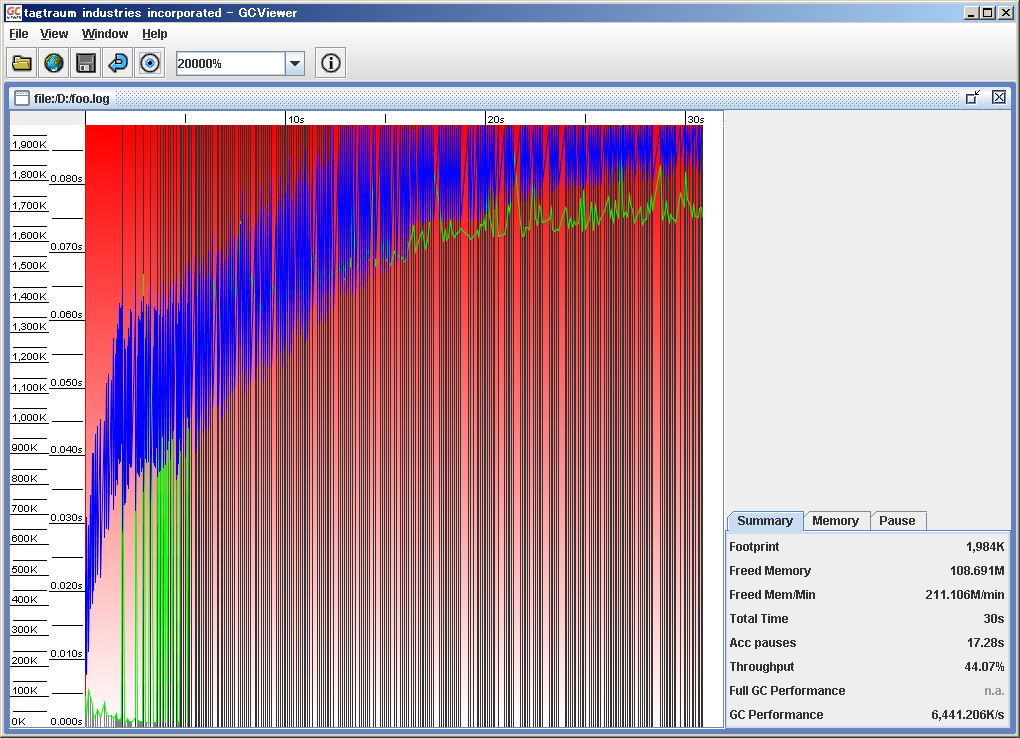Viewport: 1020px width, 738px height.
Task: Click the 1,900K memory axis label
Action: point(29,144)
